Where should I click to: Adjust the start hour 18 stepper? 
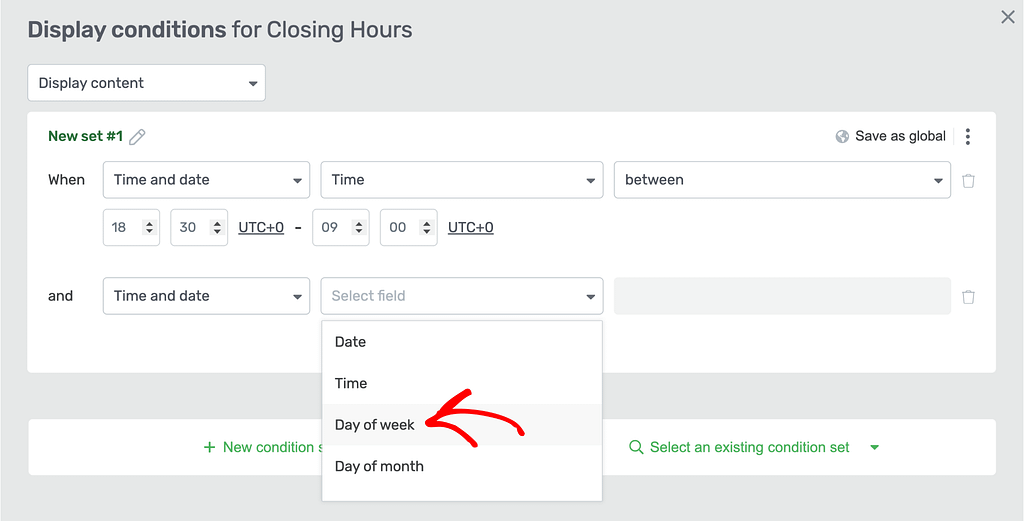pyautogui.click(x=150, y=227)
